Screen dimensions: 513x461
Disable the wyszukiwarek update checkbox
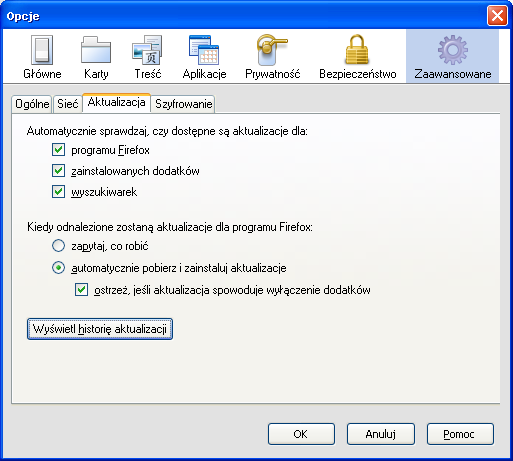(58, 192)
